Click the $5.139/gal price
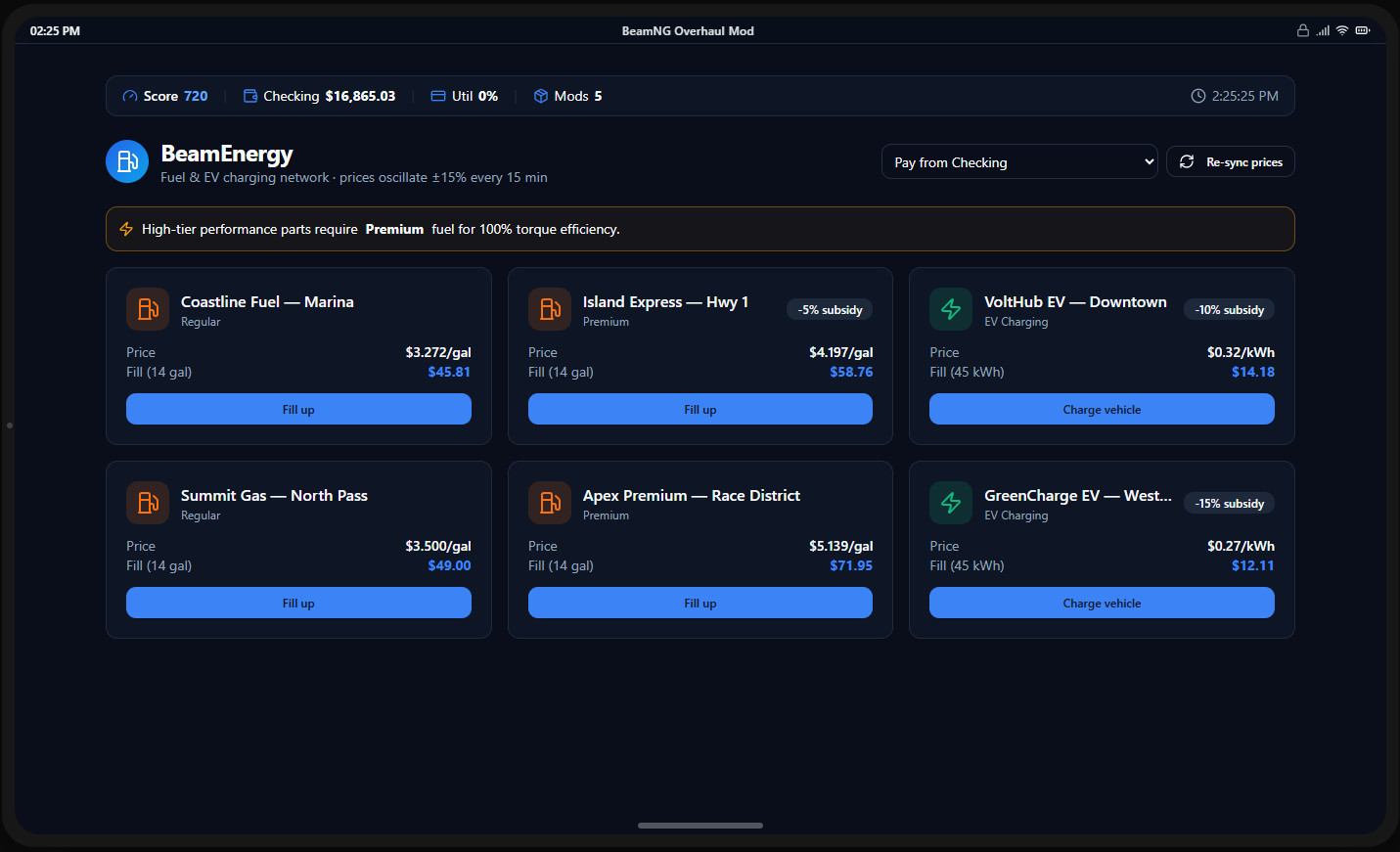 pyautogui.click(x=840, y=546)
